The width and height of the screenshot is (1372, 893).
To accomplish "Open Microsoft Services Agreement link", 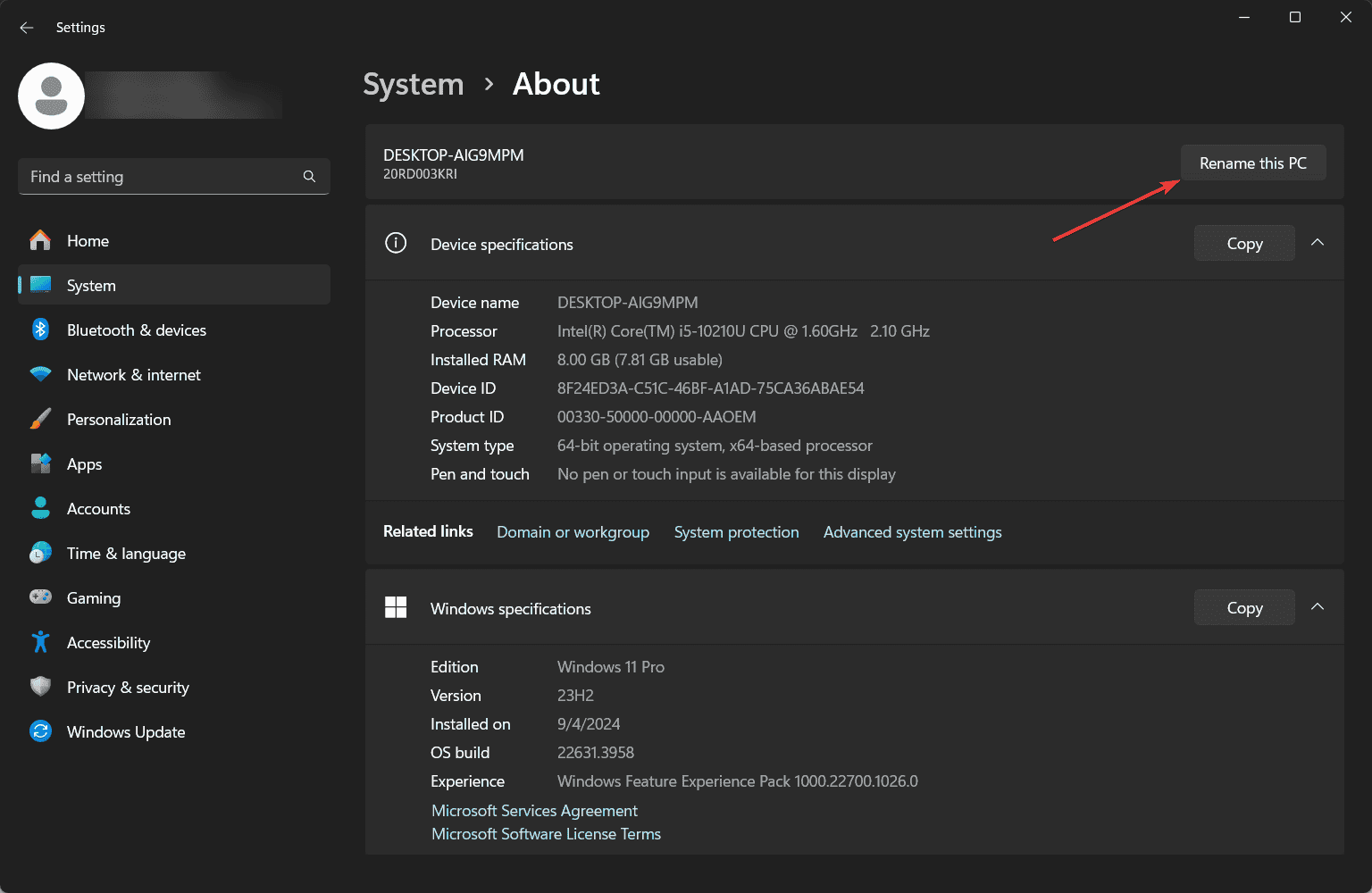I will point(534,810).
